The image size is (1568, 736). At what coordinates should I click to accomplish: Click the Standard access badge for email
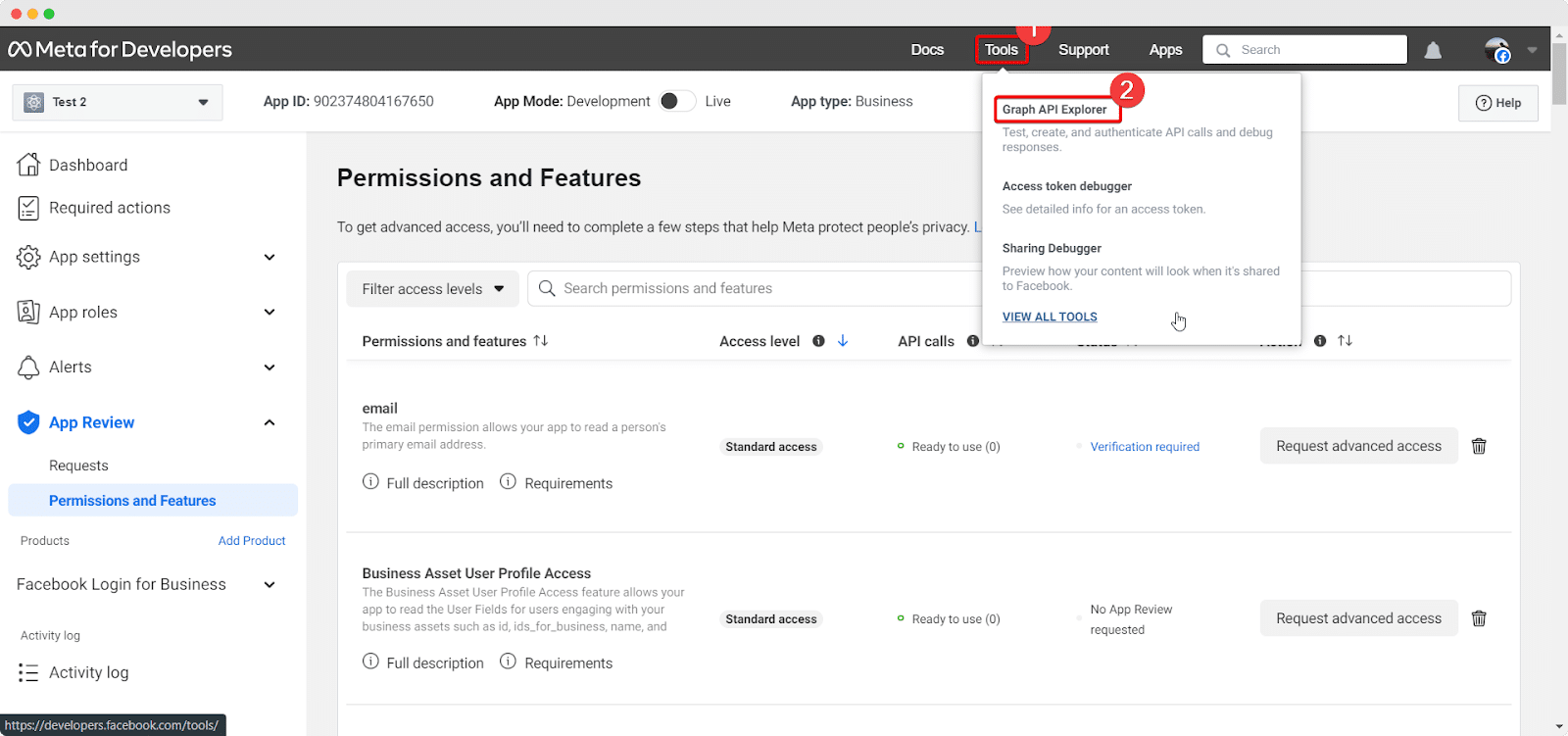coord(771,446)
